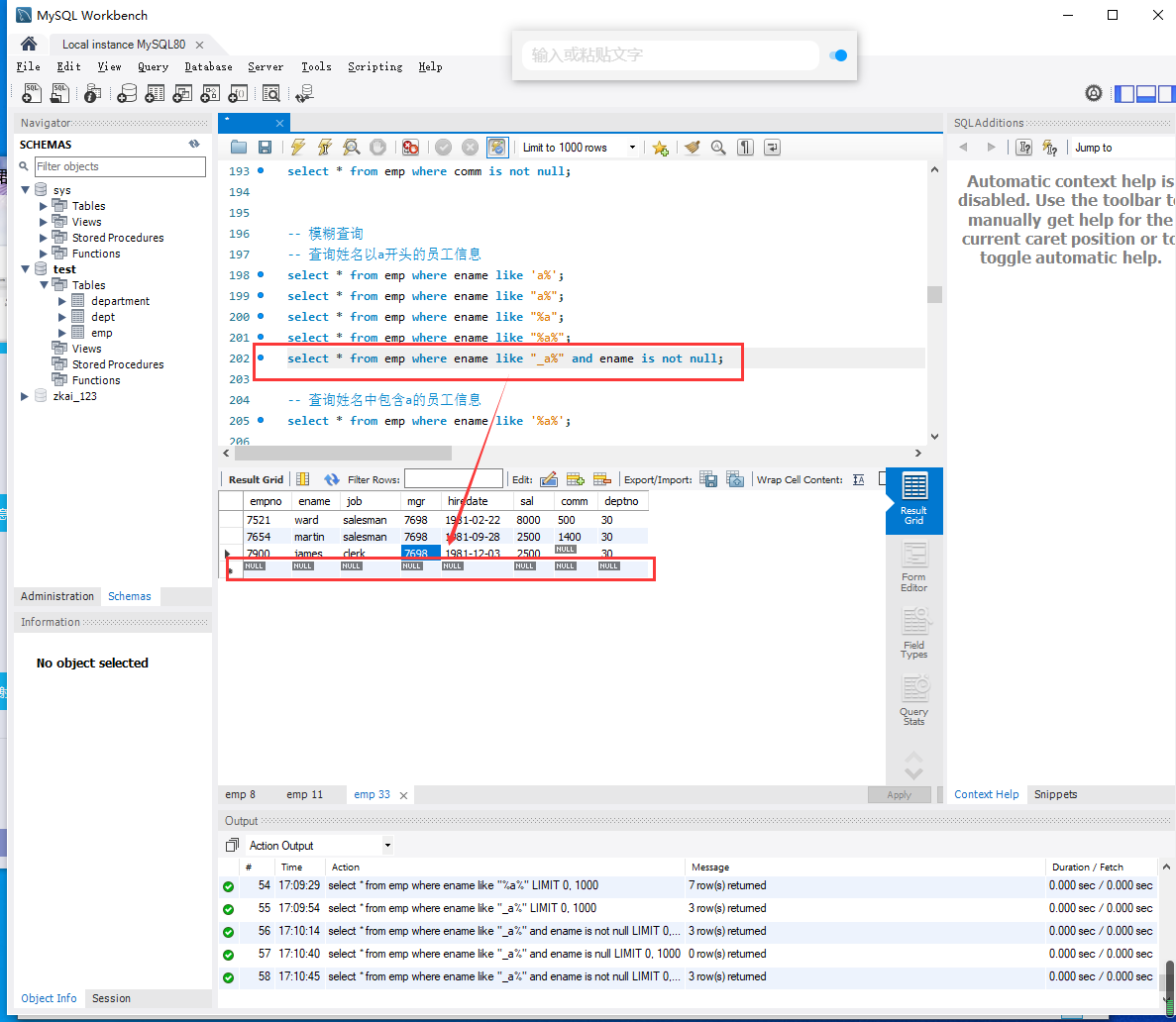
Task: Toggle continue-on-error for script execution
Action: pyautogui.click(x=410, y=148)
